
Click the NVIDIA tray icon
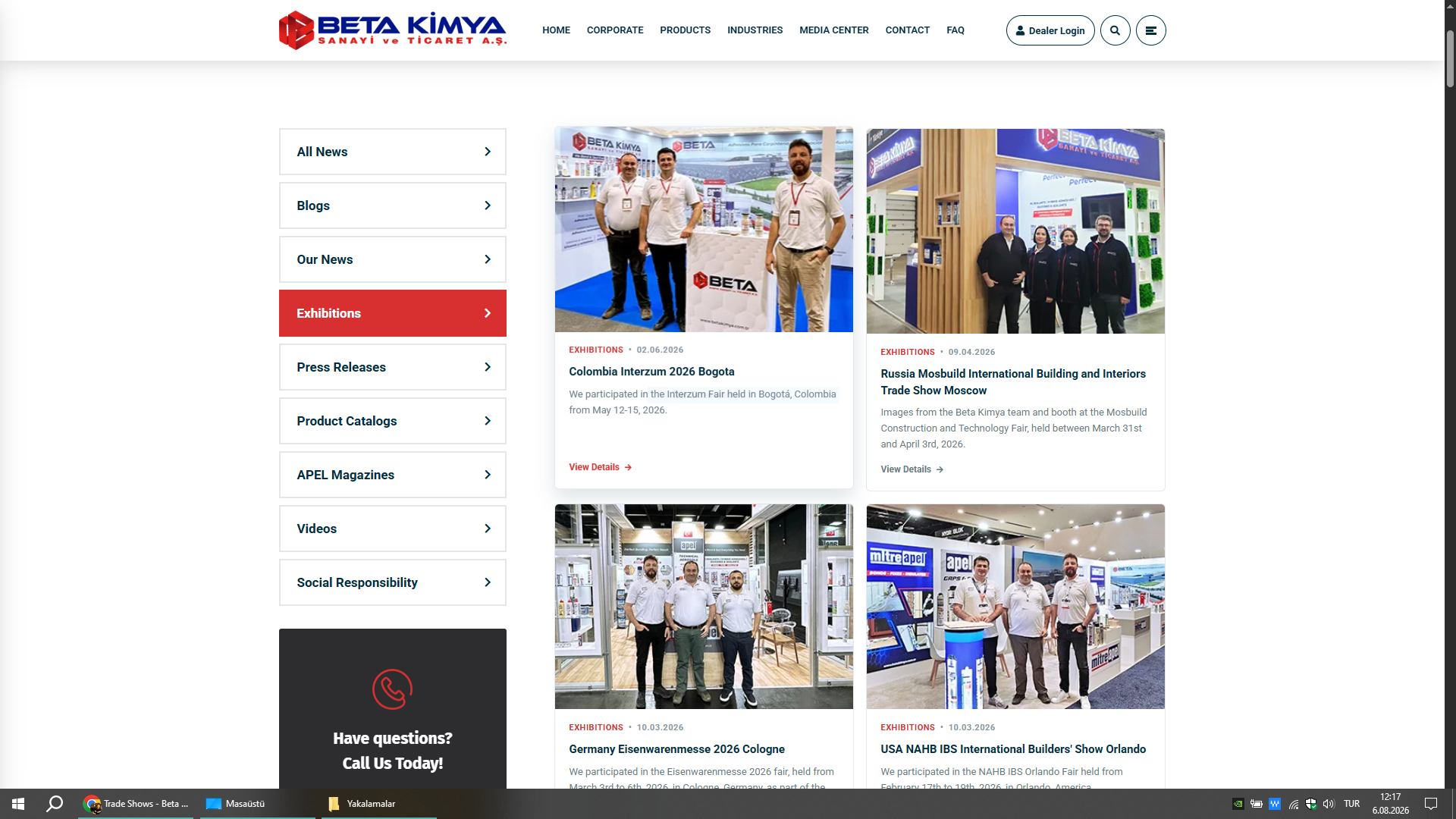click(x=1238, y=804)
